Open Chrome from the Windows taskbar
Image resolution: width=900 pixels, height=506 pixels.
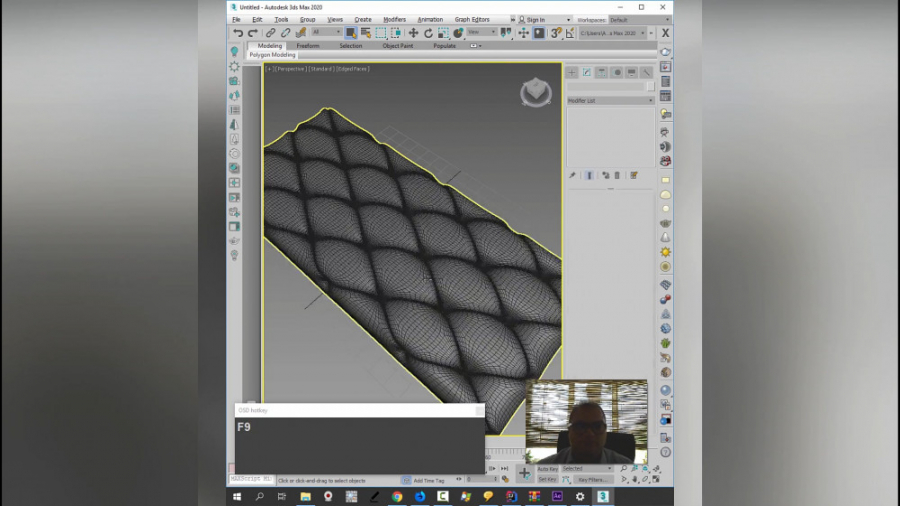[x=397, y=496]
